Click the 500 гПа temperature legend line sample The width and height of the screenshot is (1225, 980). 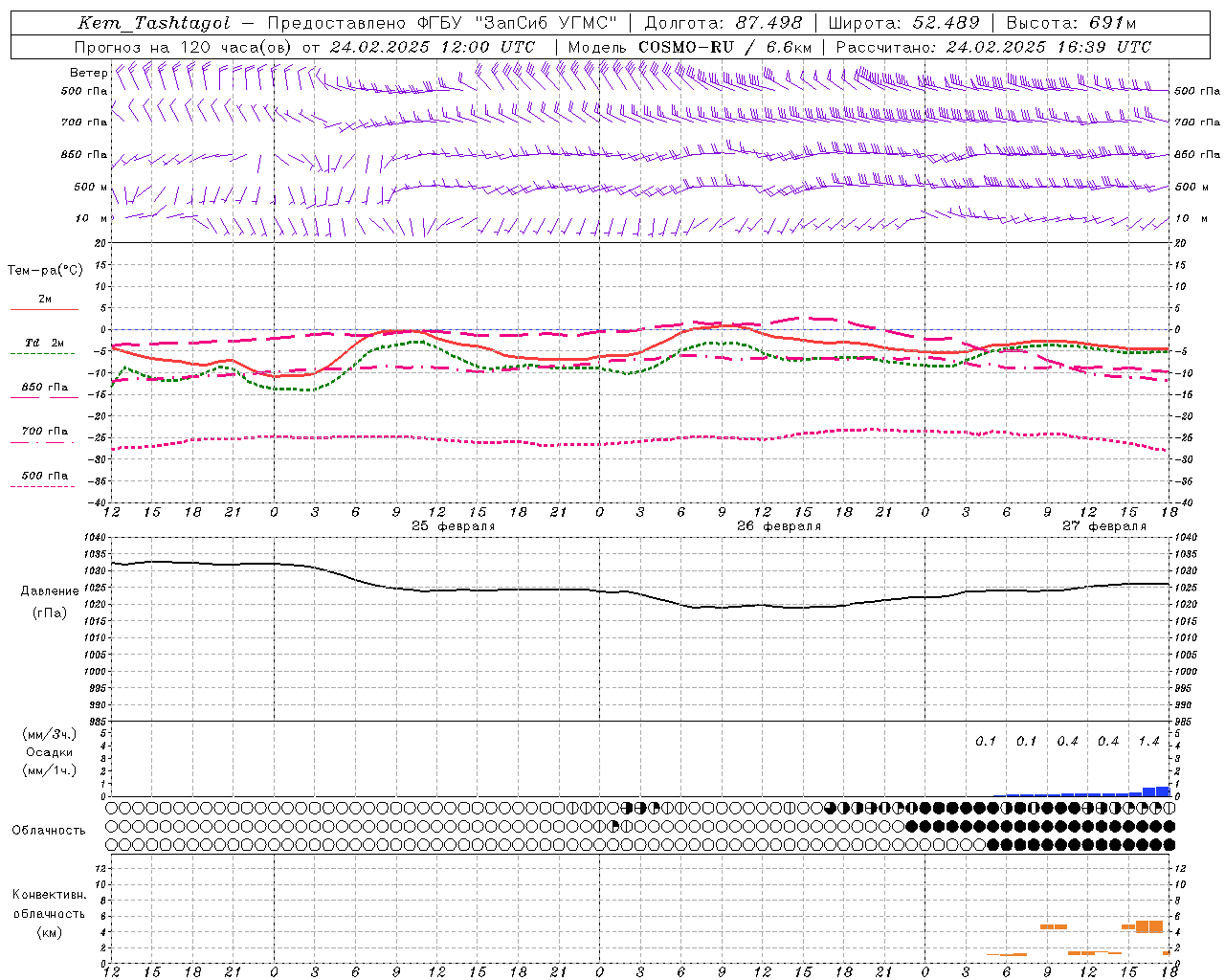click(44, 486)
